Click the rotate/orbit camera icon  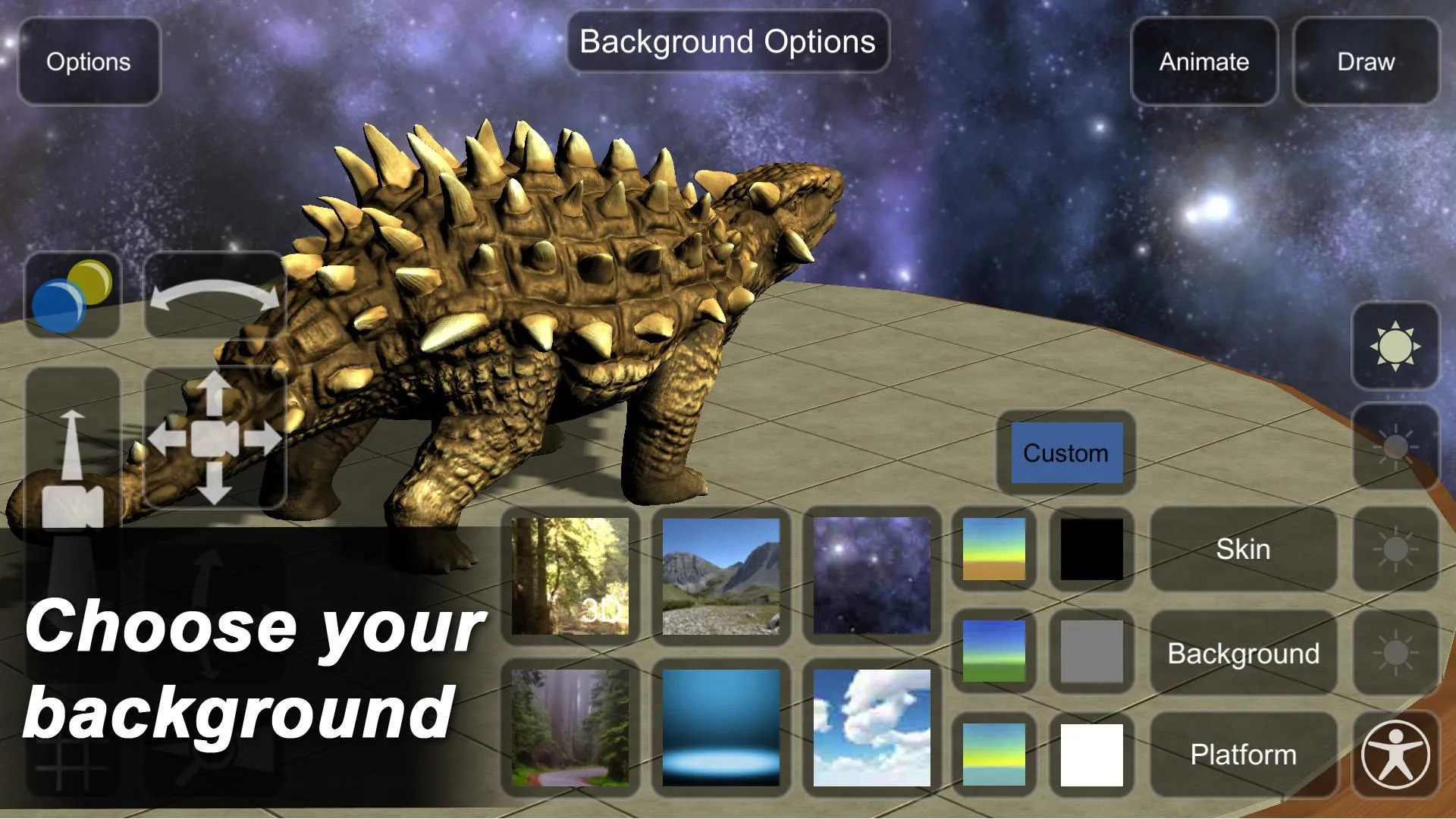213,303
